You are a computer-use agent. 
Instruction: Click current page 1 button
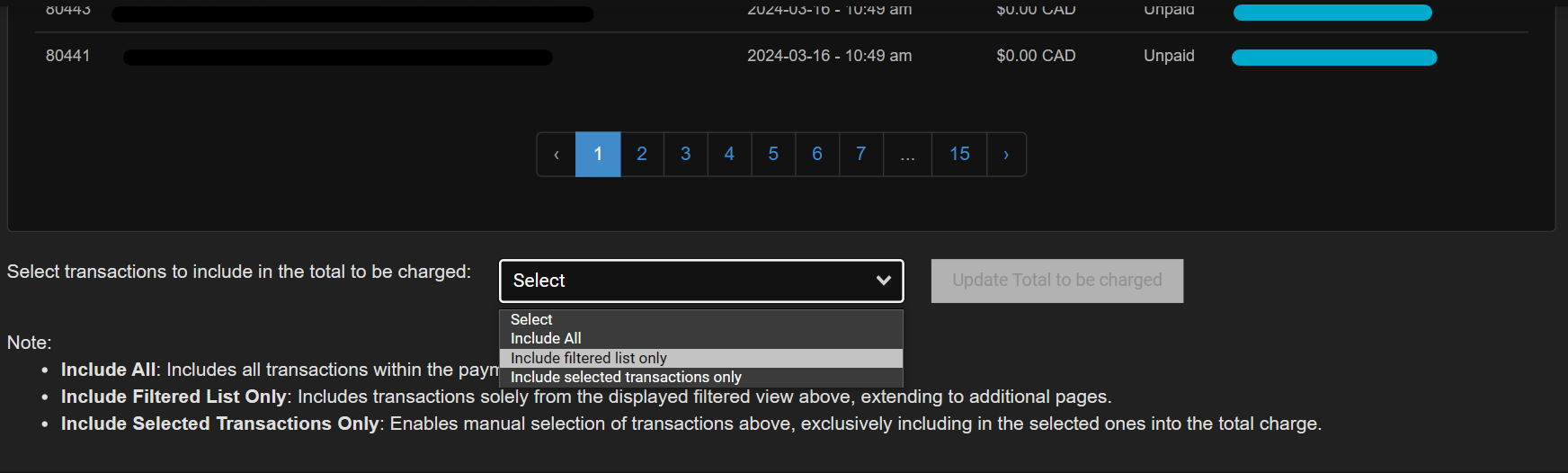coord(598,155)
